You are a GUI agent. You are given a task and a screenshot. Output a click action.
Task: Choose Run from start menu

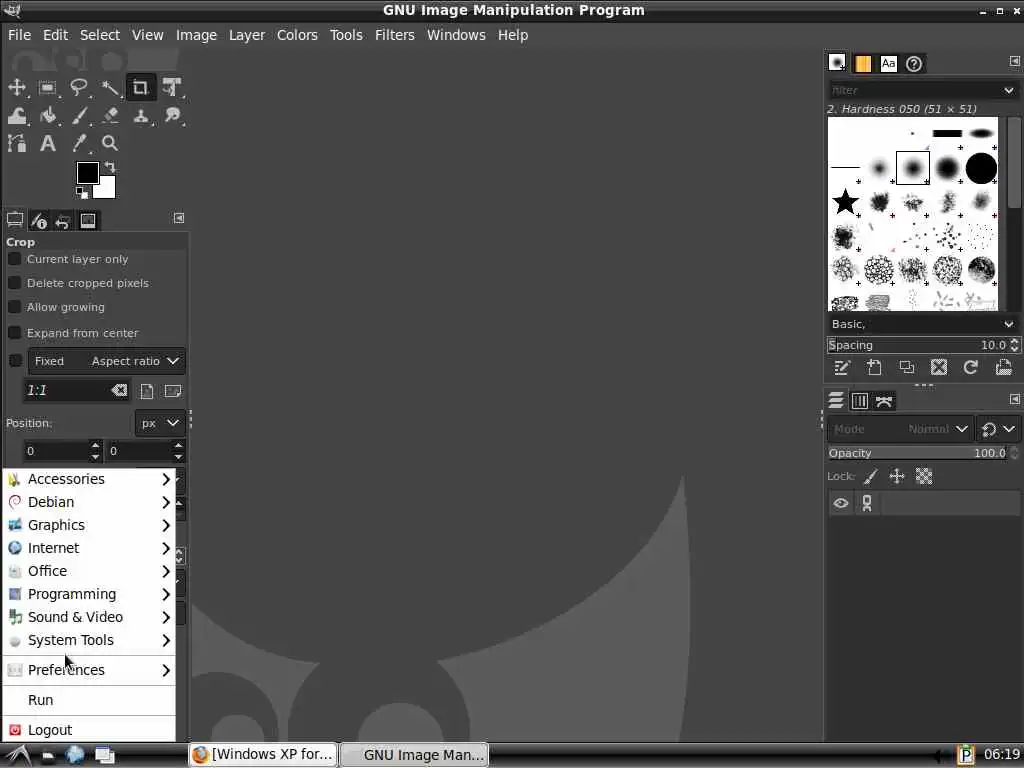click(x=89, y=700)
